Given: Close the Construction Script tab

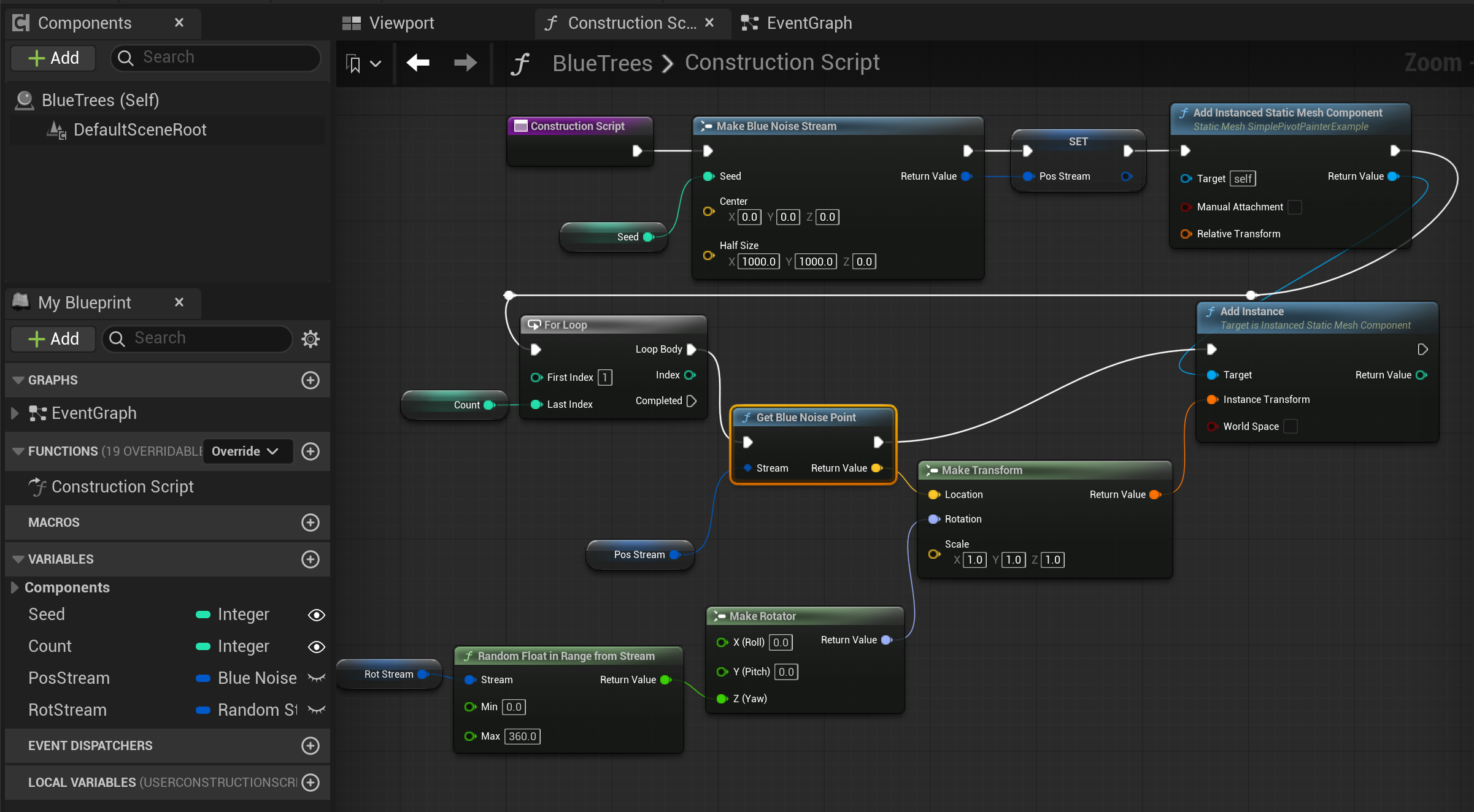Looking at the screenshot, I should pyautogui.click(x=709, y=23).
